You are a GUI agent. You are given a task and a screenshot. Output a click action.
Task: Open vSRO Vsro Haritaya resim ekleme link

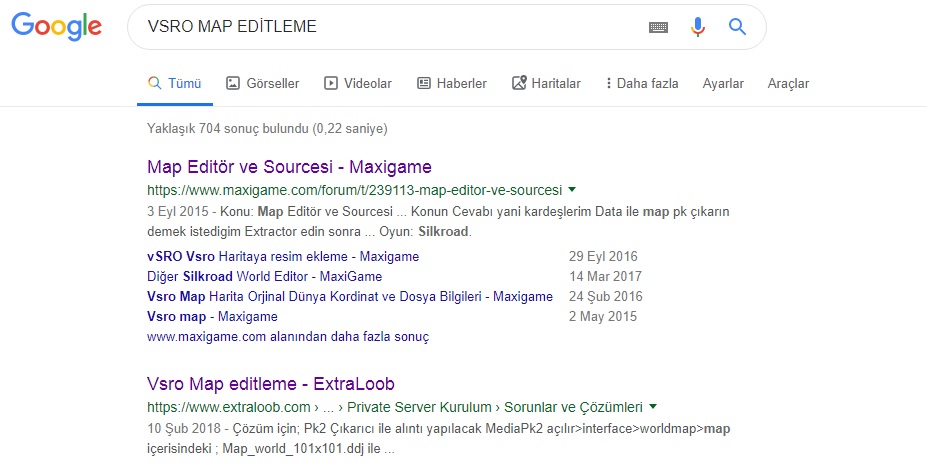(283, 257)
